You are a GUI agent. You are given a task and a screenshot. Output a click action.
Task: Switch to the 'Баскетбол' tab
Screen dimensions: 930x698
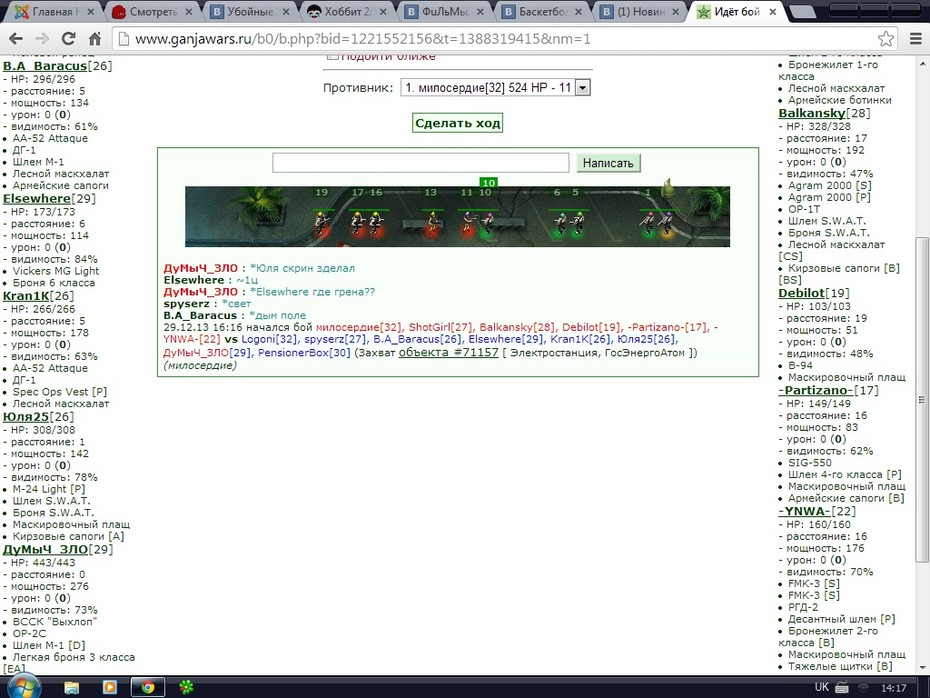(x=542, y=11)
